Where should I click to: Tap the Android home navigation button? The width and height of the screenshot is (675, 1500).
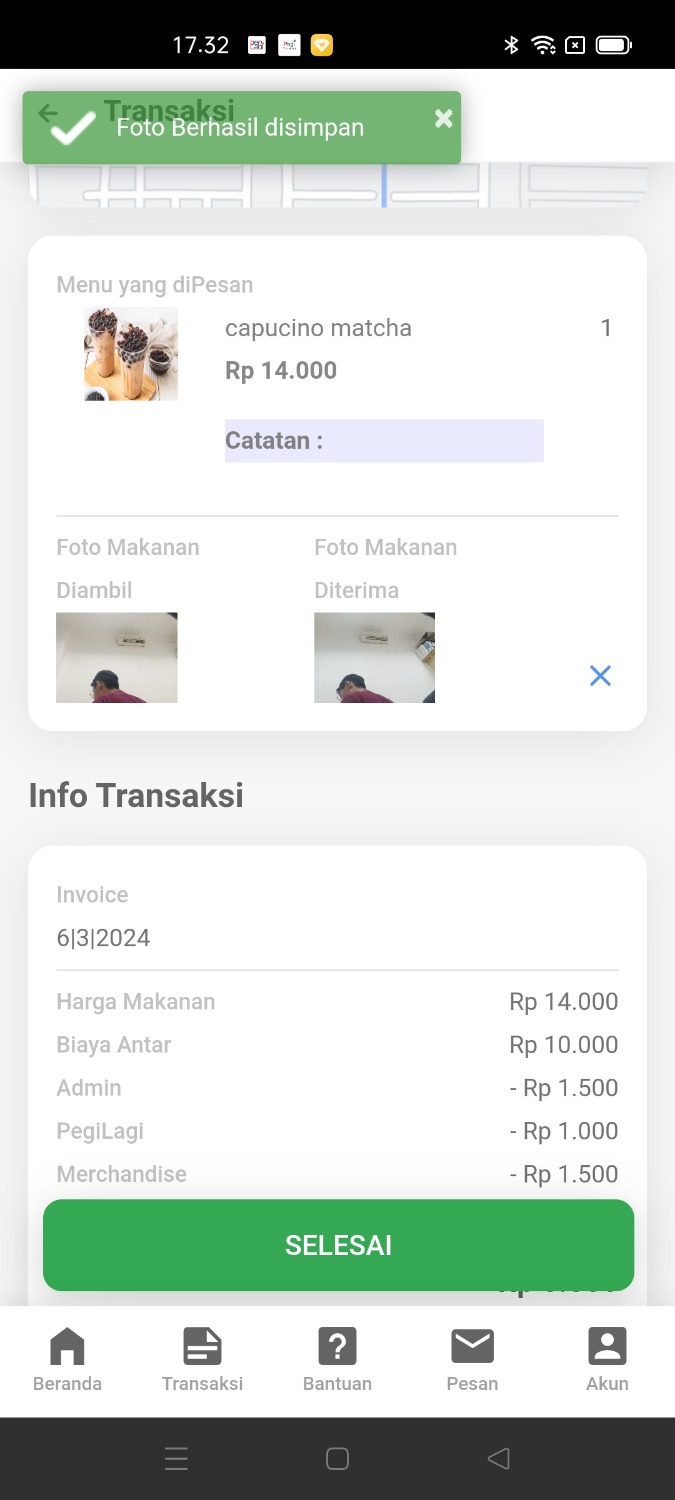(x=337, y=1459)
